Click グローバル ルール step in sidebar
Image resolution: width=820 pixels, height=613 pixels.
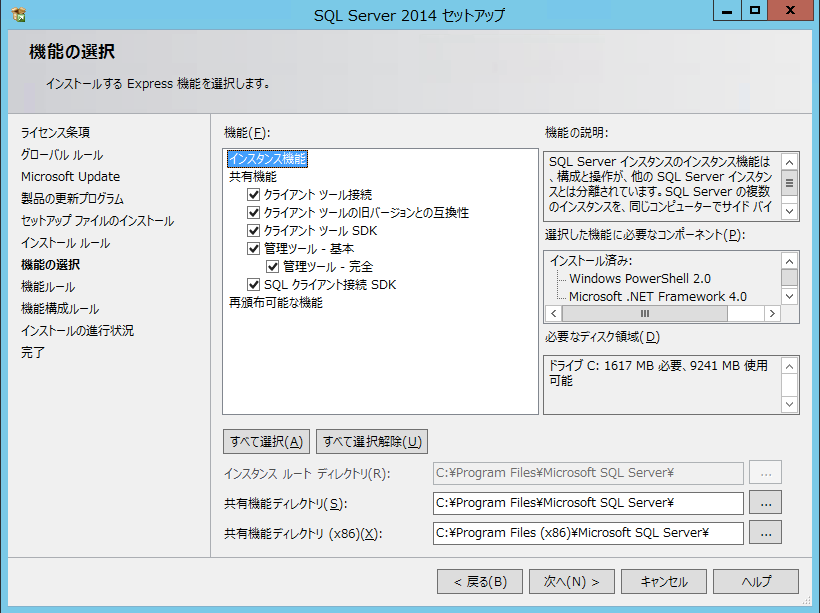click(62, 155)
